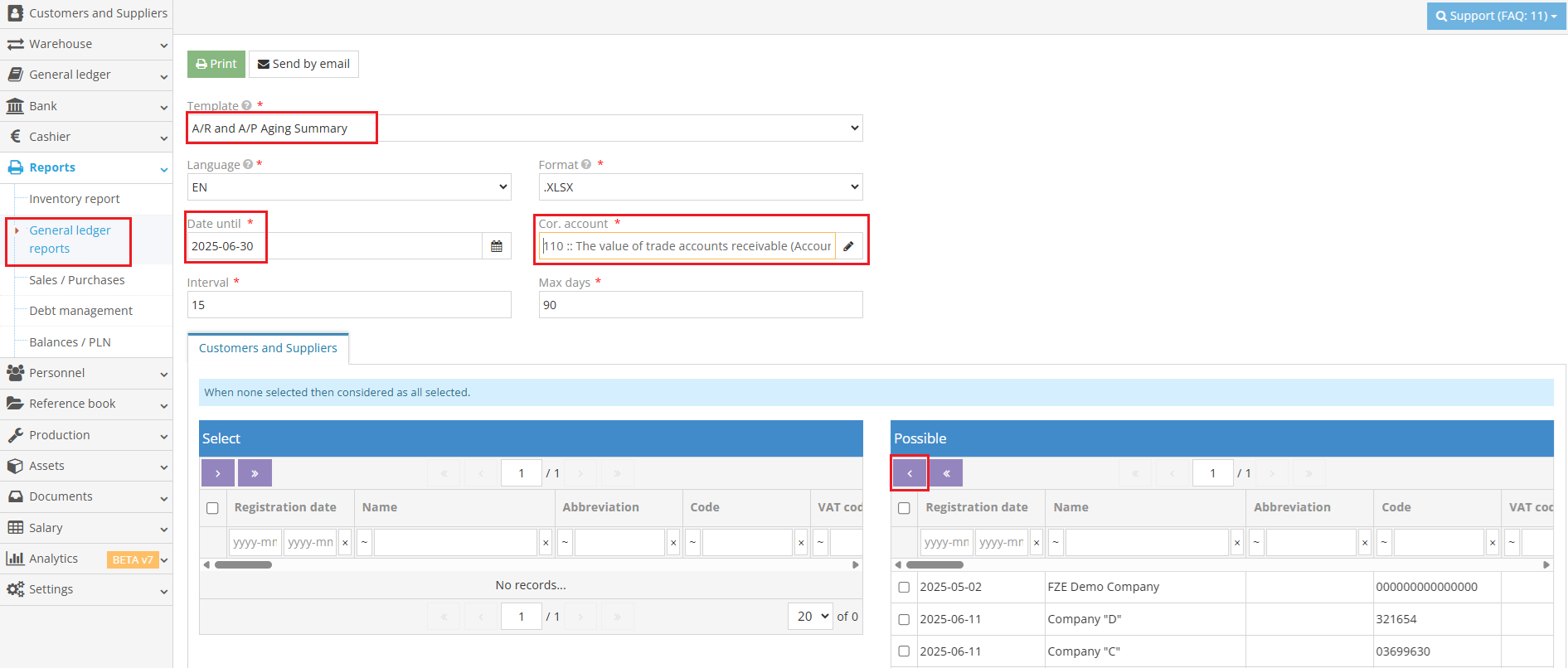The width and height of the screenshot is (1568, 668).
Task: Click single right arrow button in Select panel
Action: click(x=218, y=473)
